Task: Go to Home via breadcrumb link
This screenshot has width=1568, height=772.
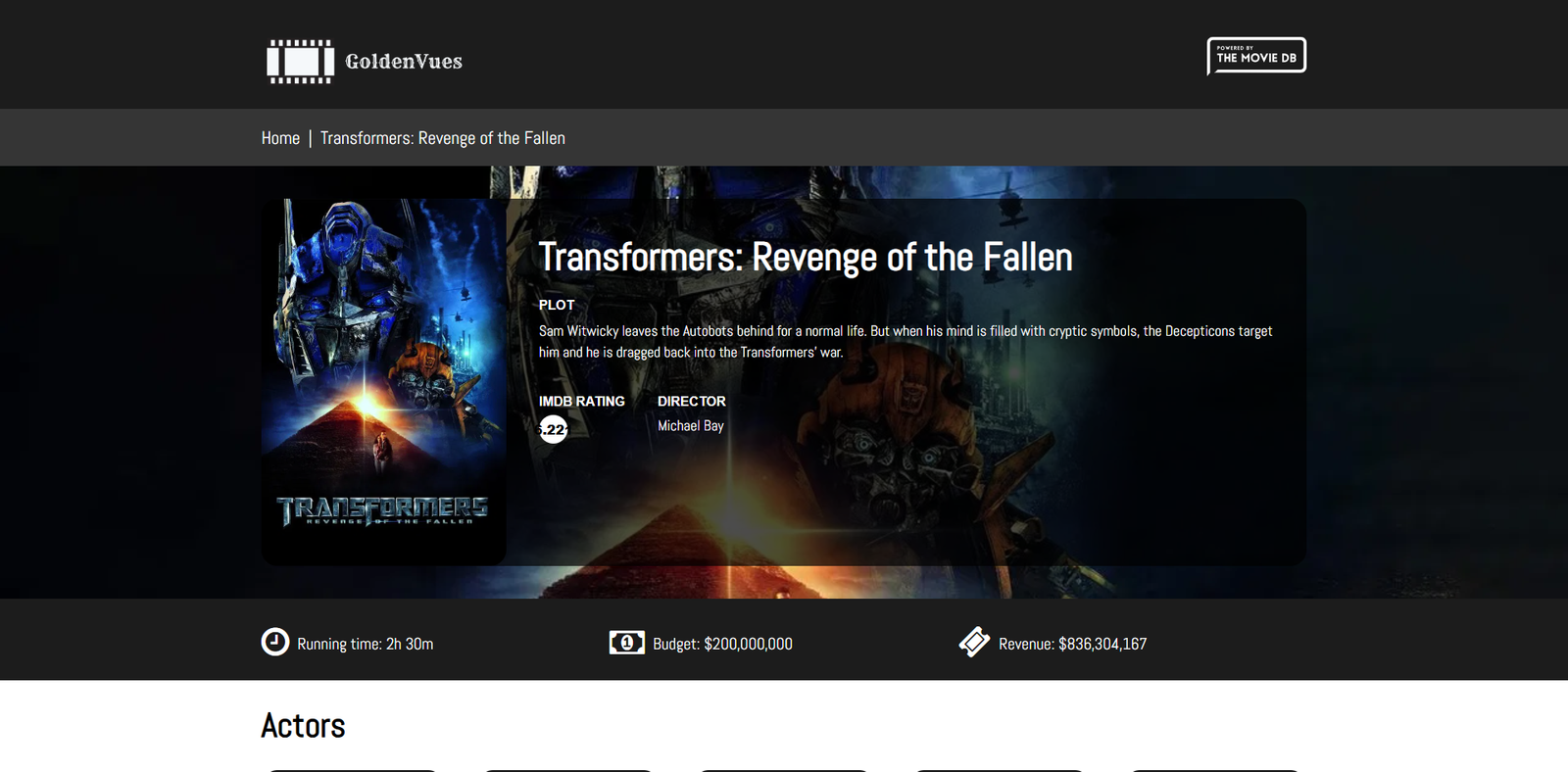Action: tap(280, 138)
